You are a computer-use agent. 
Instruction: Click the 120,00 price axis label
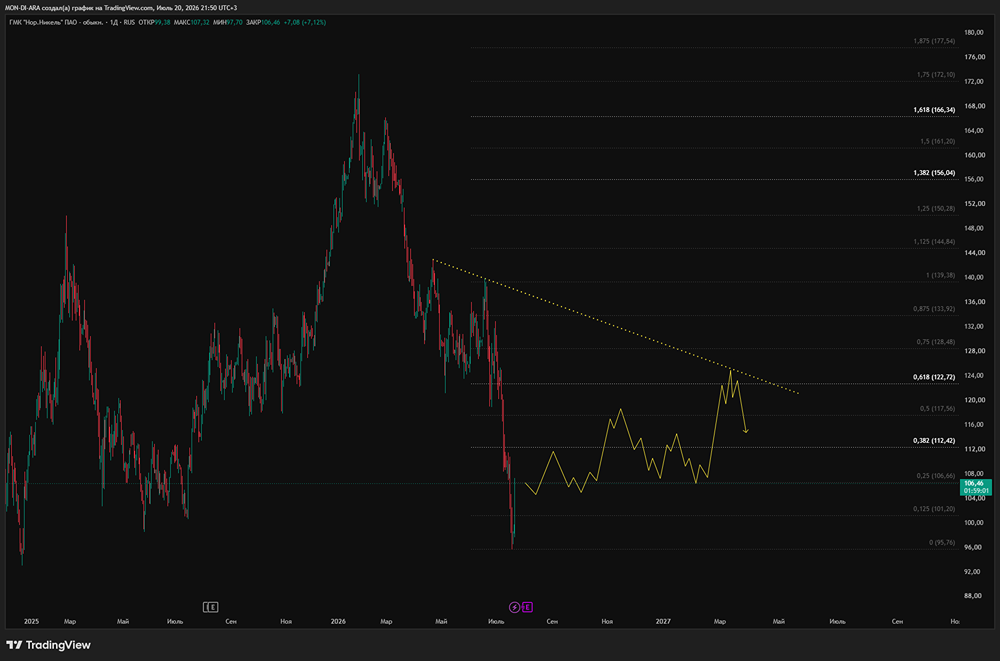click(974, 400)
